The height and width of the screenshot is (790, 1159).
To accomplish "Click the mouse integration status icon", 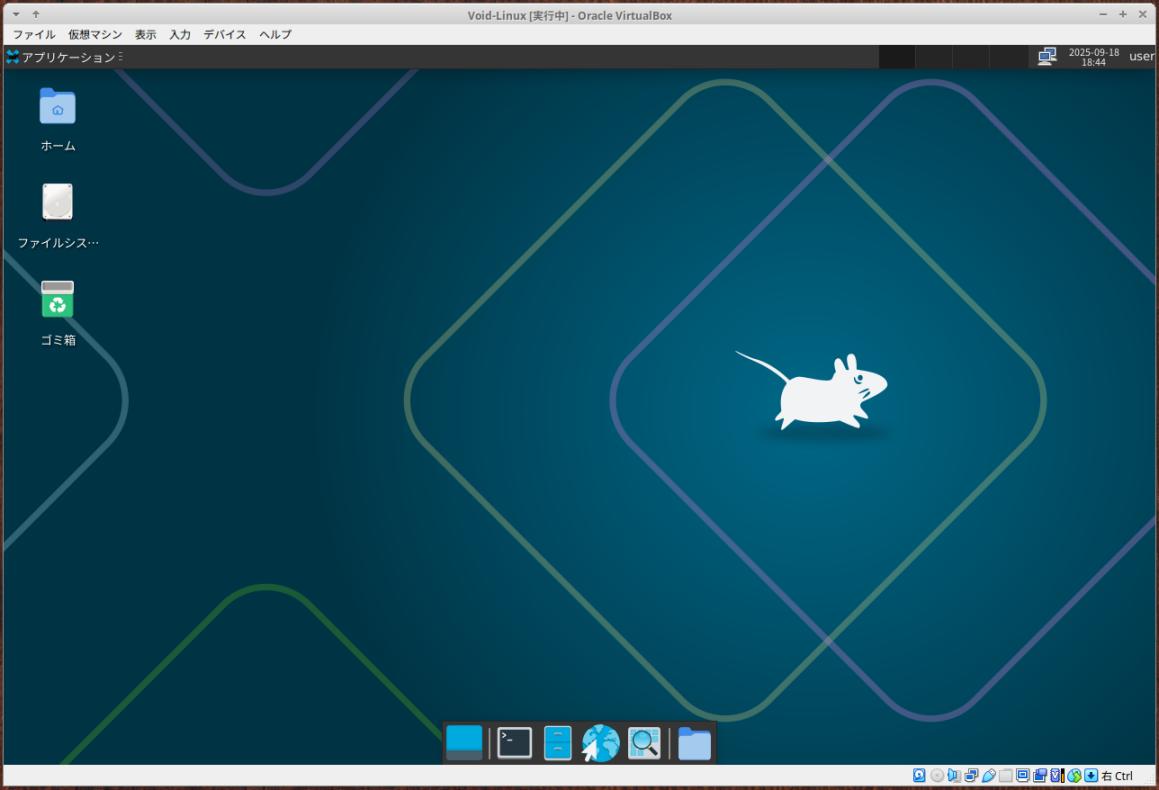I will pyautogui.click(x=1074, y=775).
